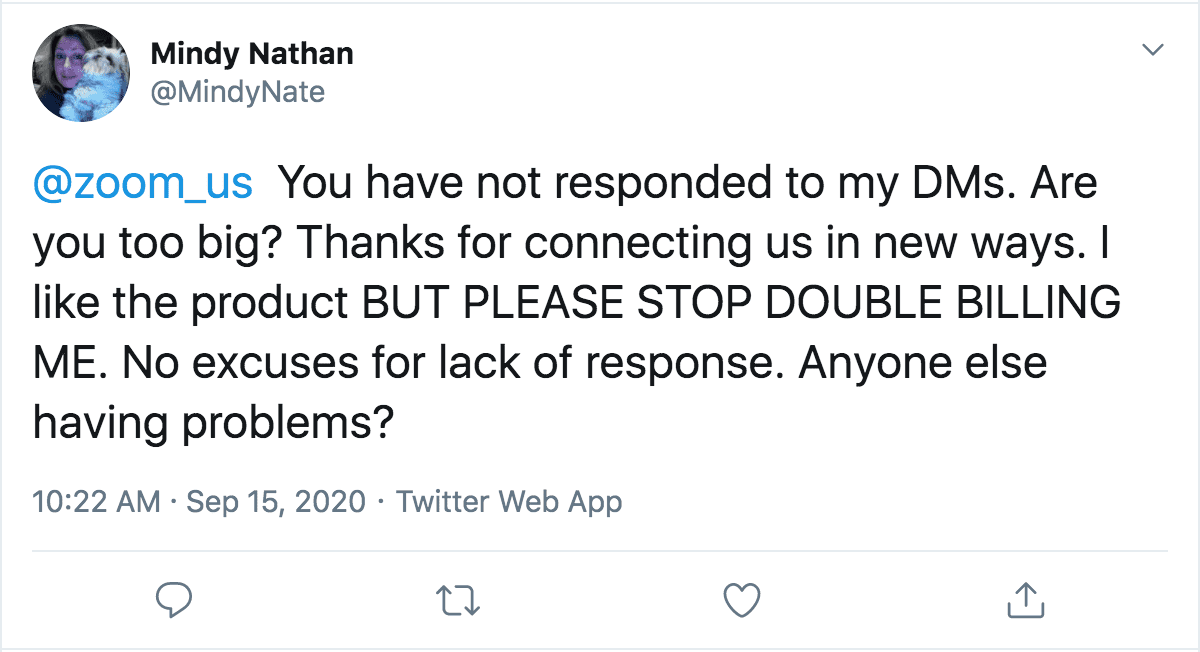Visit the @zoom_us mention
1200x652 pixels.
[x=143, y=184]
